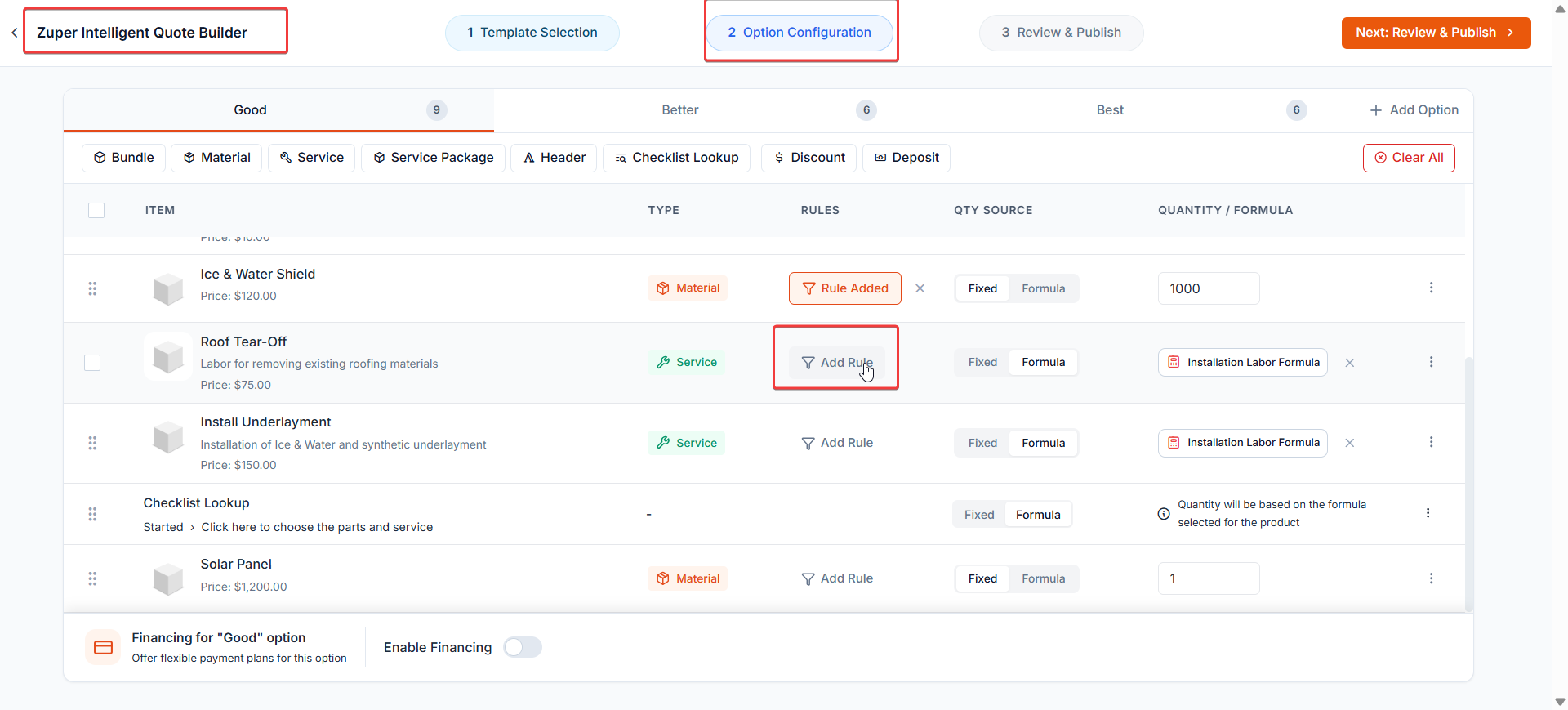This screenshot has height=710, width=1568.
Task: Click Add Rule for Install Underlayment
Action: pyautogui.click(x=837, y=443)
